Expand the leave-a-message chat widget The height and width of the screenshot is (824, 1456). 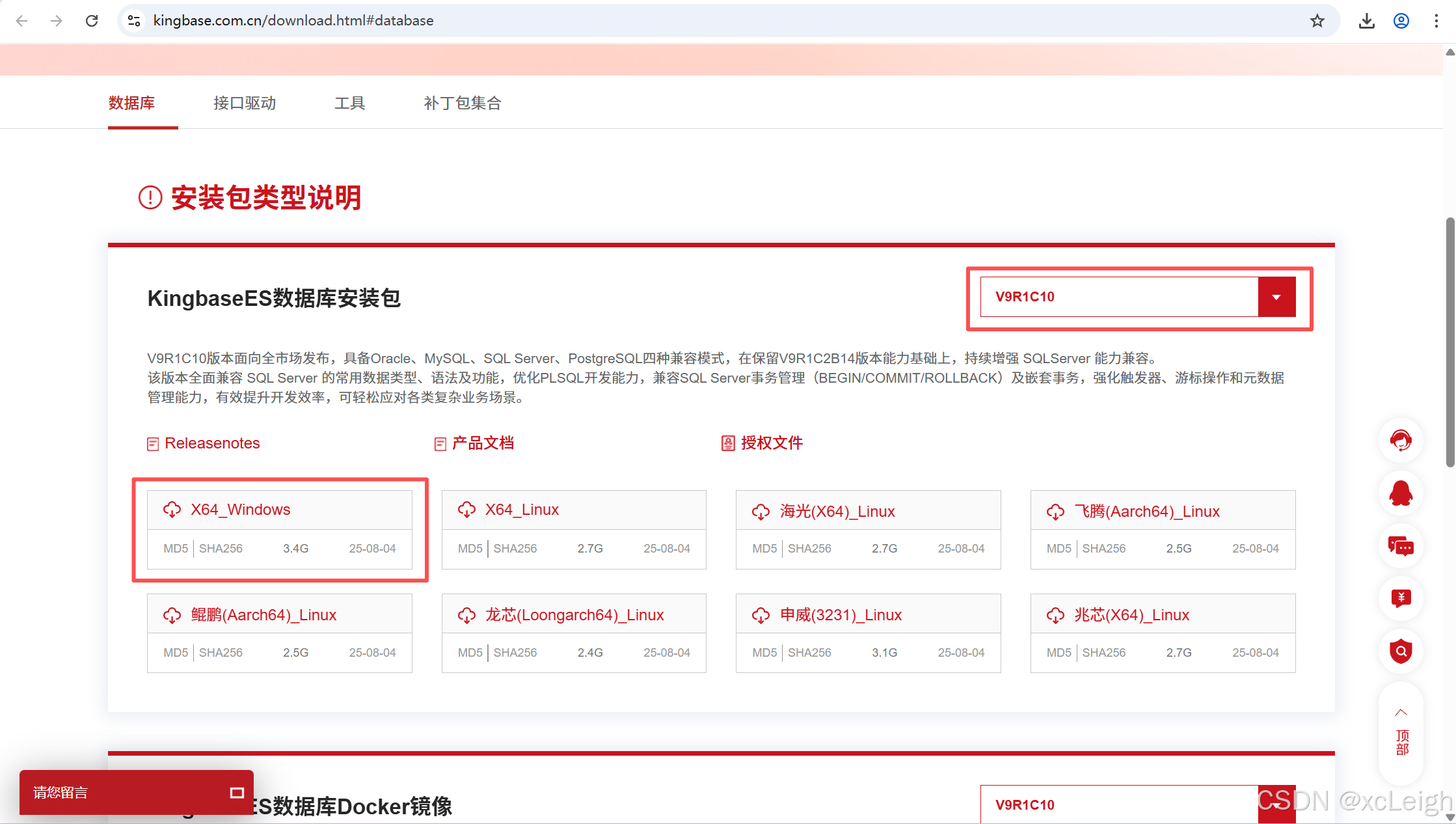pos(237,792)
